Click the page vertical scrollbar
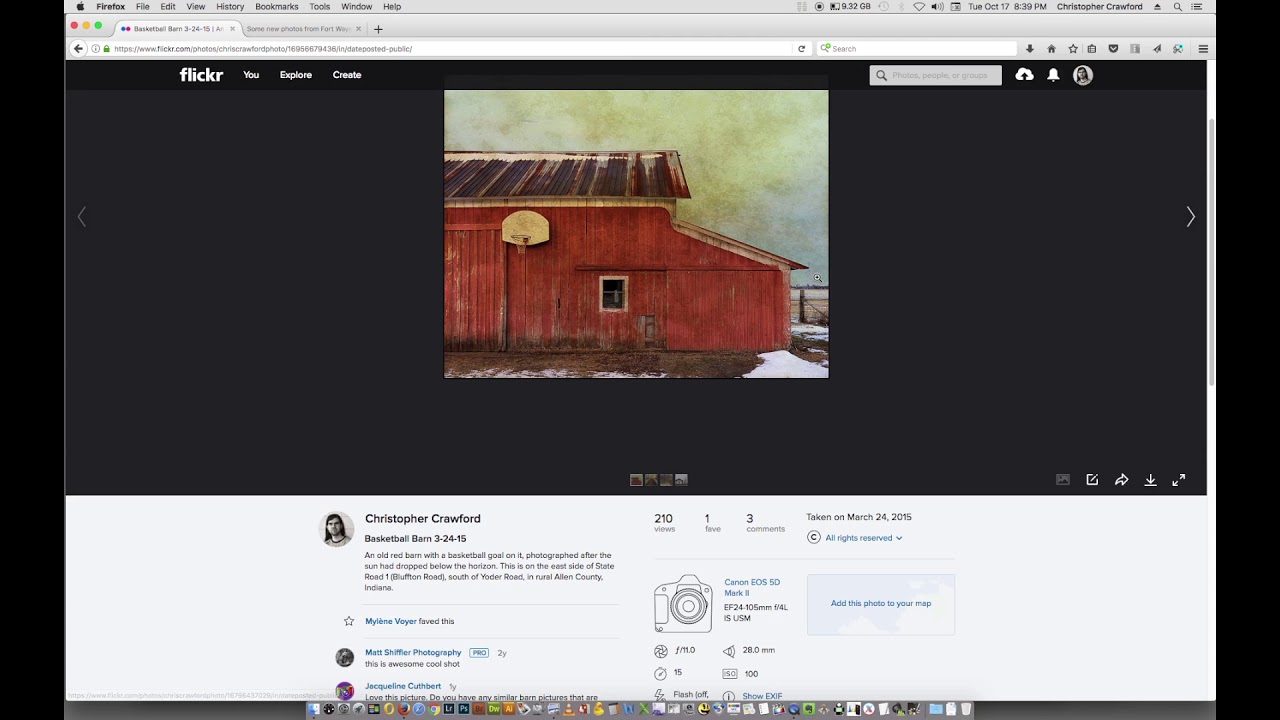 1211,250
